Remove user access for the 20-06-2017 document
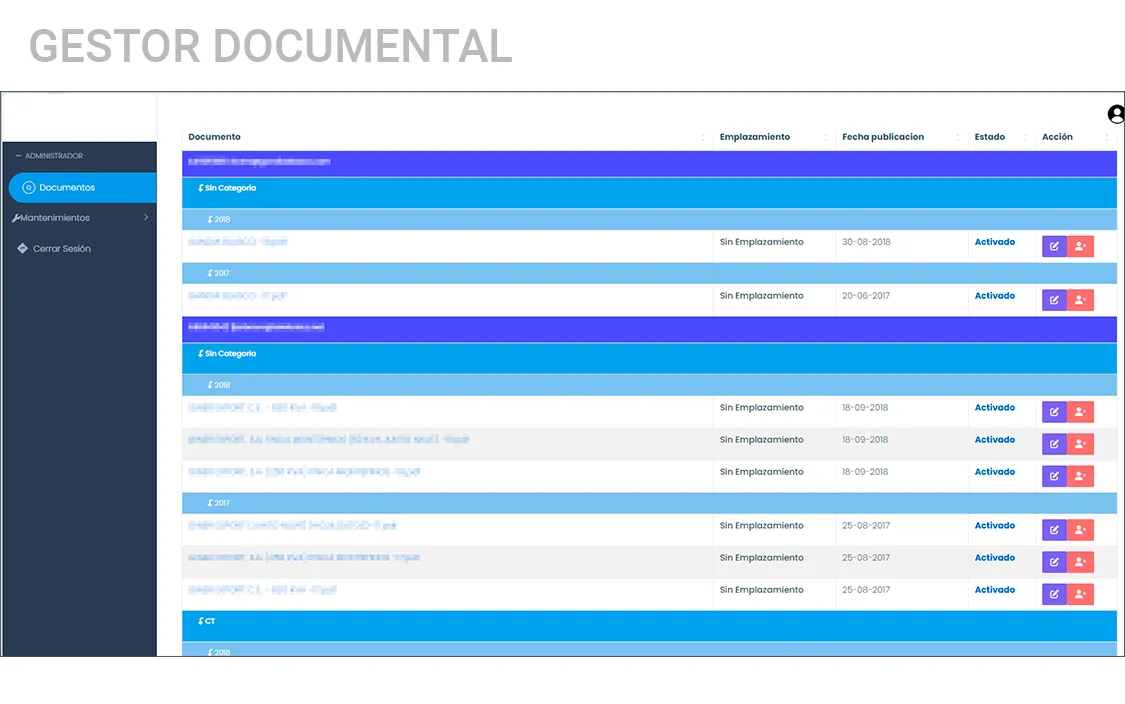This screenshot has height=704, width=1125. 1081,300
